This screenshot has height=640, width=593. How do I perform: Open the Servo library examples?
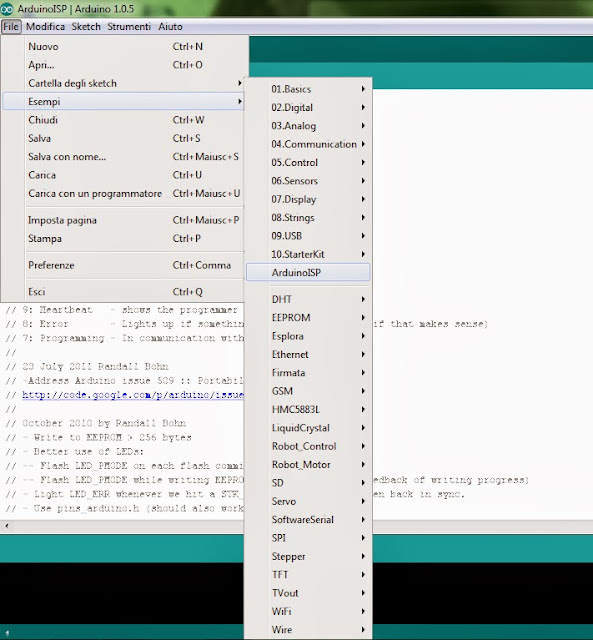308,501
